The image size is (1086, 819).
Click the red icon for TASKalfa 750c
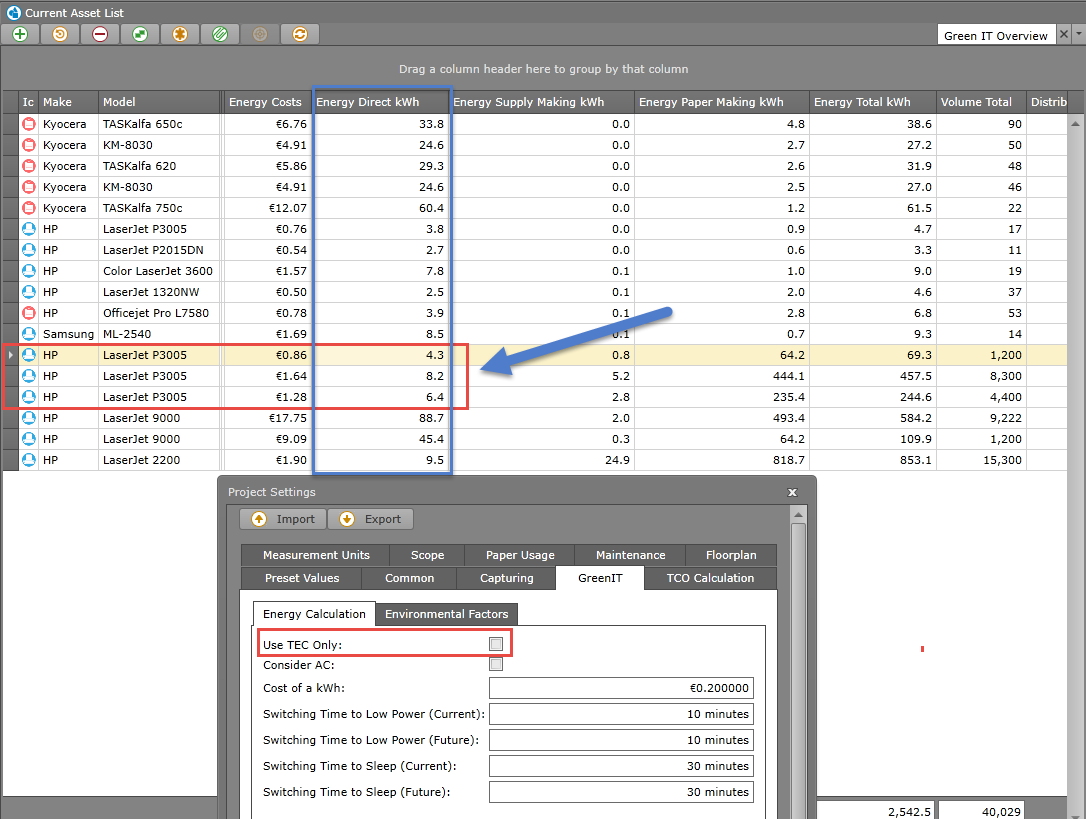pyautogui.click(x=28, y=208)
